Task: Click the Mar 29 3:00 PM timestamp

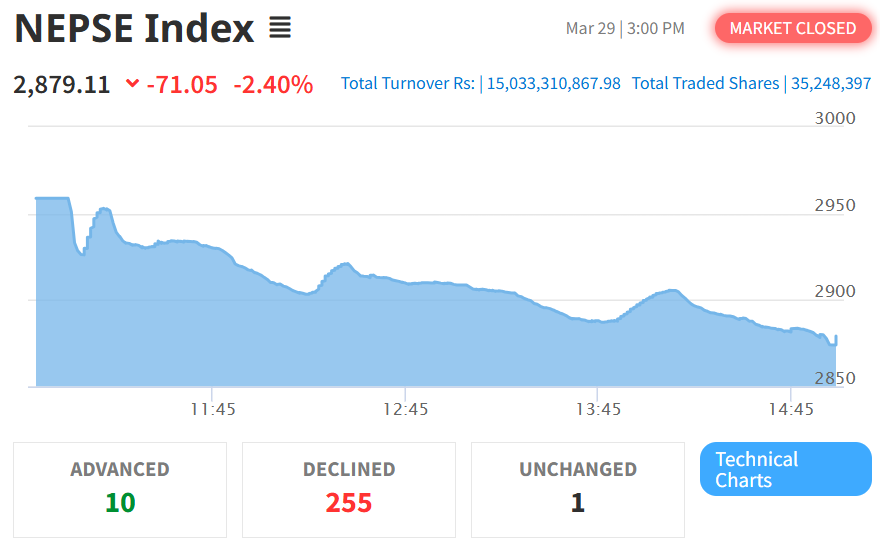Action: pos(625,28)
